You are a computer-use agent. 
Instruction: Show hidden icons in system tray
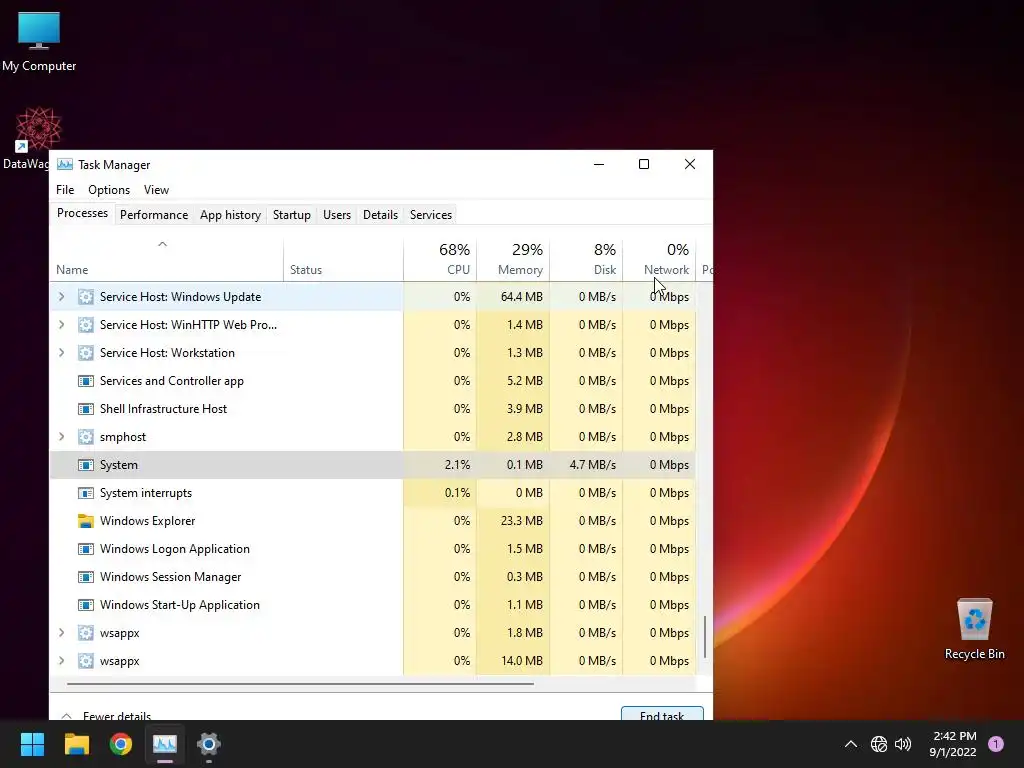tap(851, 744)
